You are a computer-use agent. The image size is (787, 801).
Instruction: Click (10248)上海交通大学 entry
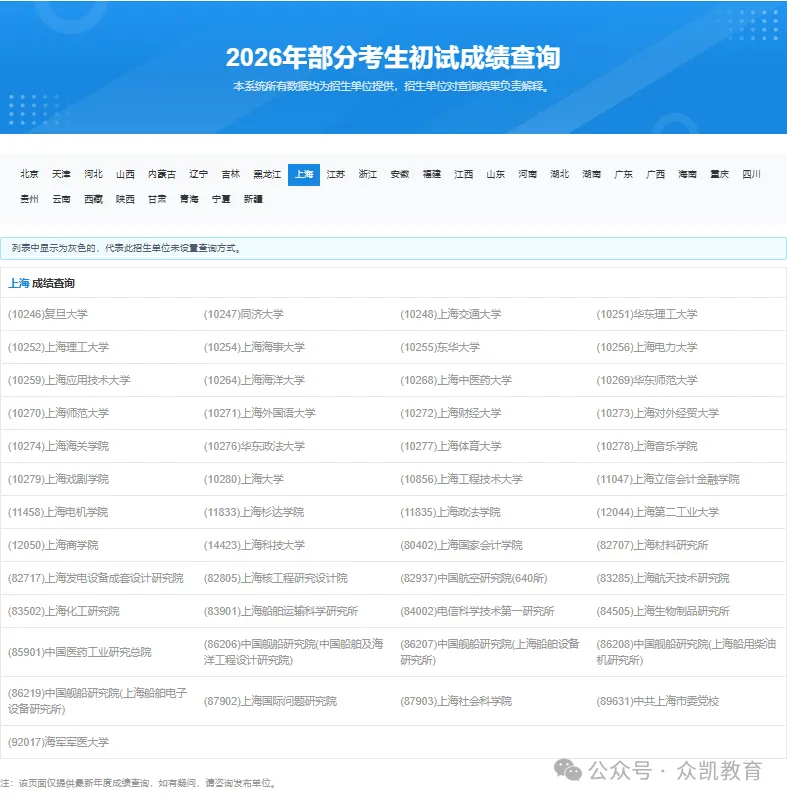coord(451,314)
